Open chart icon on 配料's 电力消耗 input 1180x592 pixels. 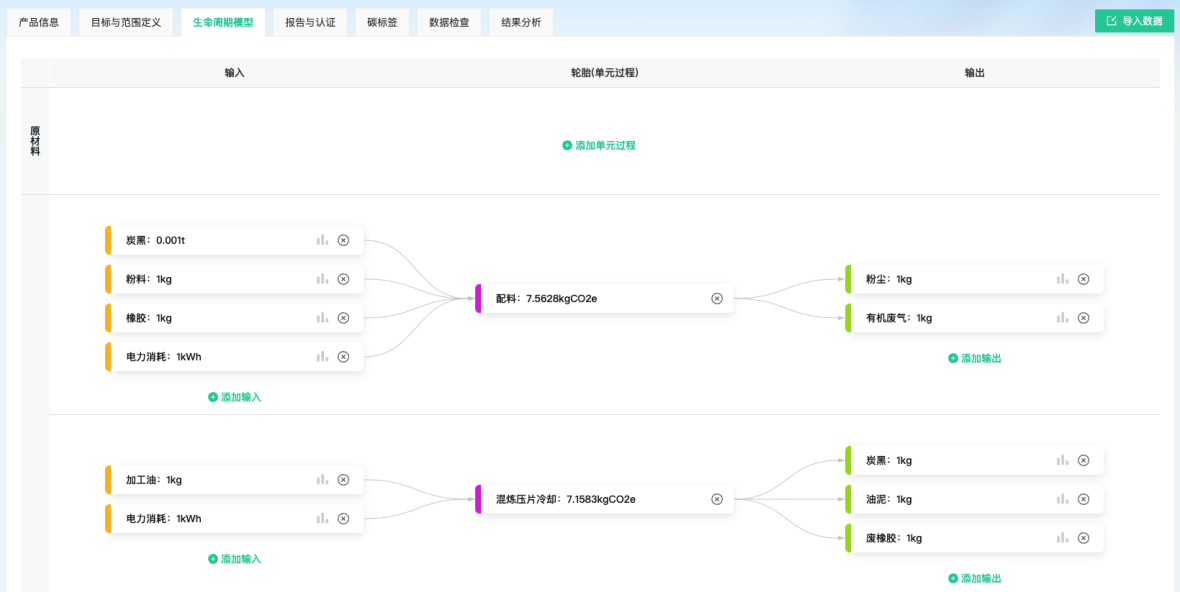coord(323,357)
